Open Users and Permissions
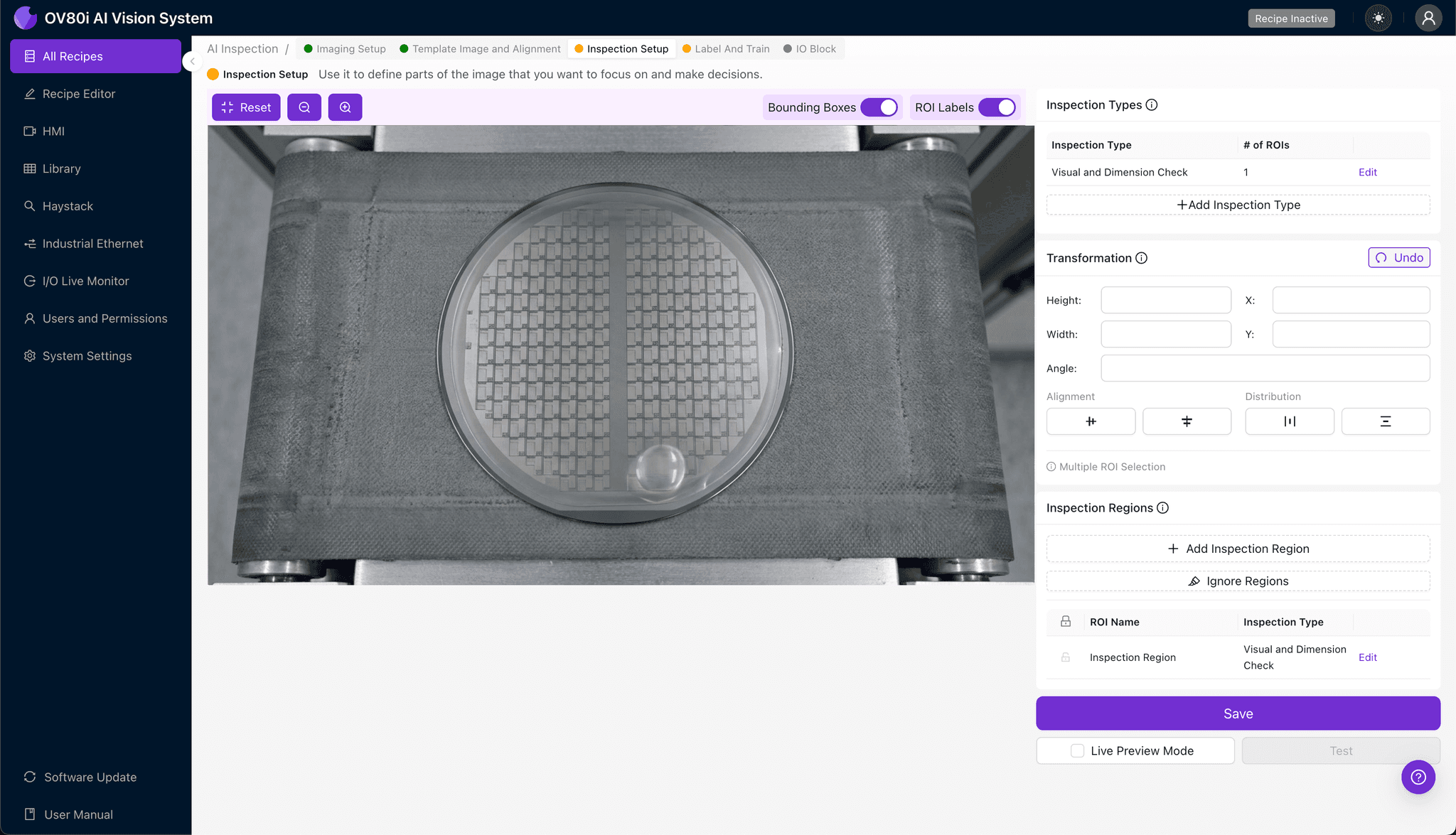The height and width of the screenshot is (835, 1456). point(95,318)
